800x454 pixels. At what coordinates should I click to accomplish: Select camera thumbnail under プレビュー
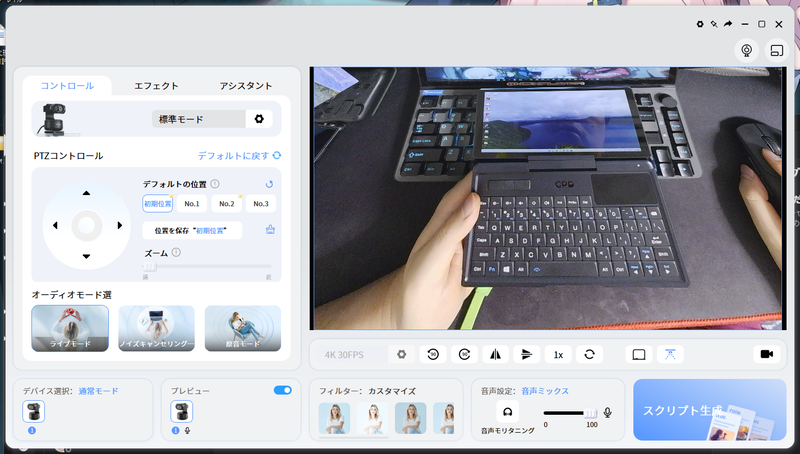coord(181,411)
